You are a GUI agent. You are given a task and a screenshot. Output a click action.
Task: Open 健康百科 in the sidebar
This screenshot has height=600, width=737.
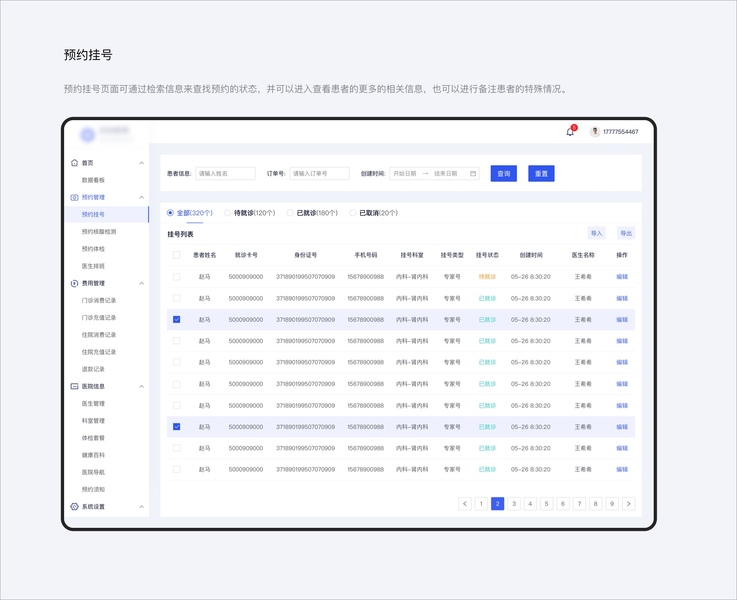click(x=93, y=455)
